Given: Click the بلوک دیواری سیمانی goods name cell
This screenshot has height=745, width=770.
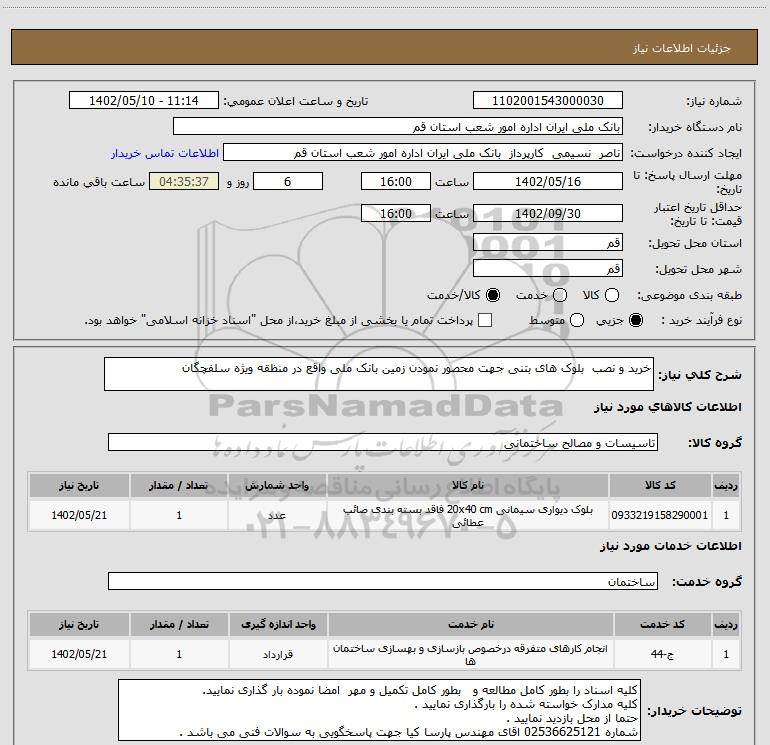Looking at the screenshot, I should click(468, 516).
